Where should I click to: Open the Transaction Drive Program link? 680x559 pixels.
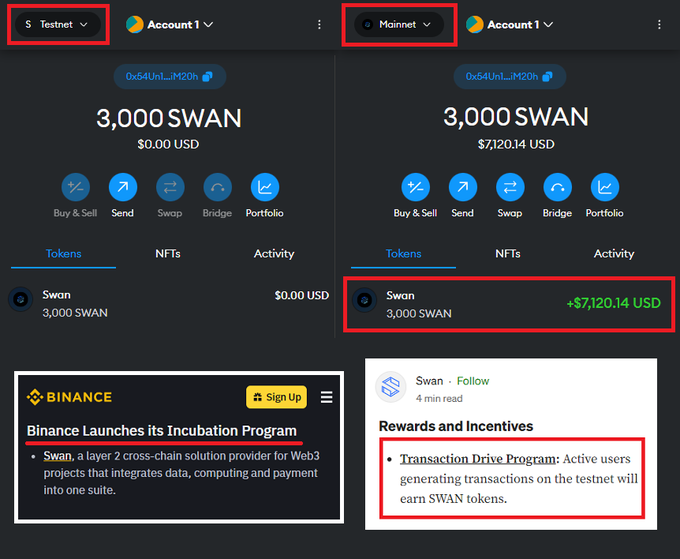[x=477, y=458]
